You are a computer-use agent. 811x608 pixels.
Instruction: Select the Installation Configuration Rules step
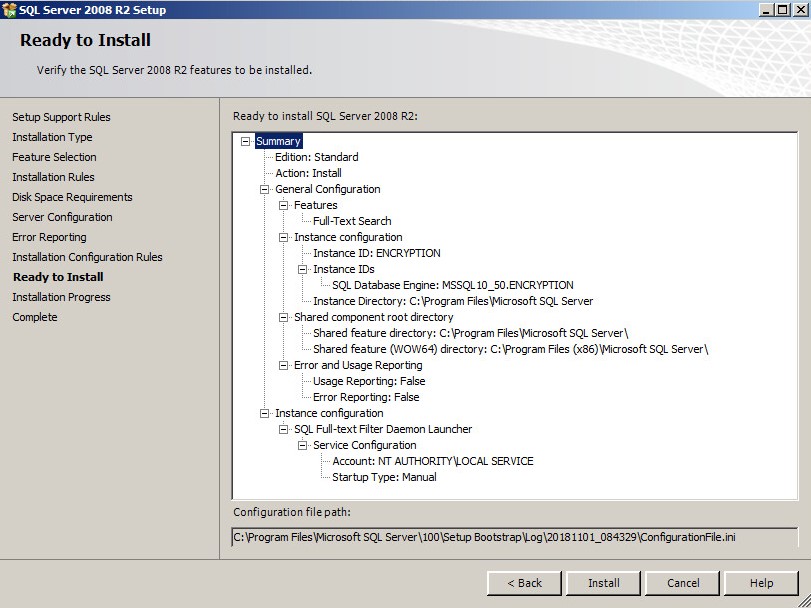tap(87, 257)
